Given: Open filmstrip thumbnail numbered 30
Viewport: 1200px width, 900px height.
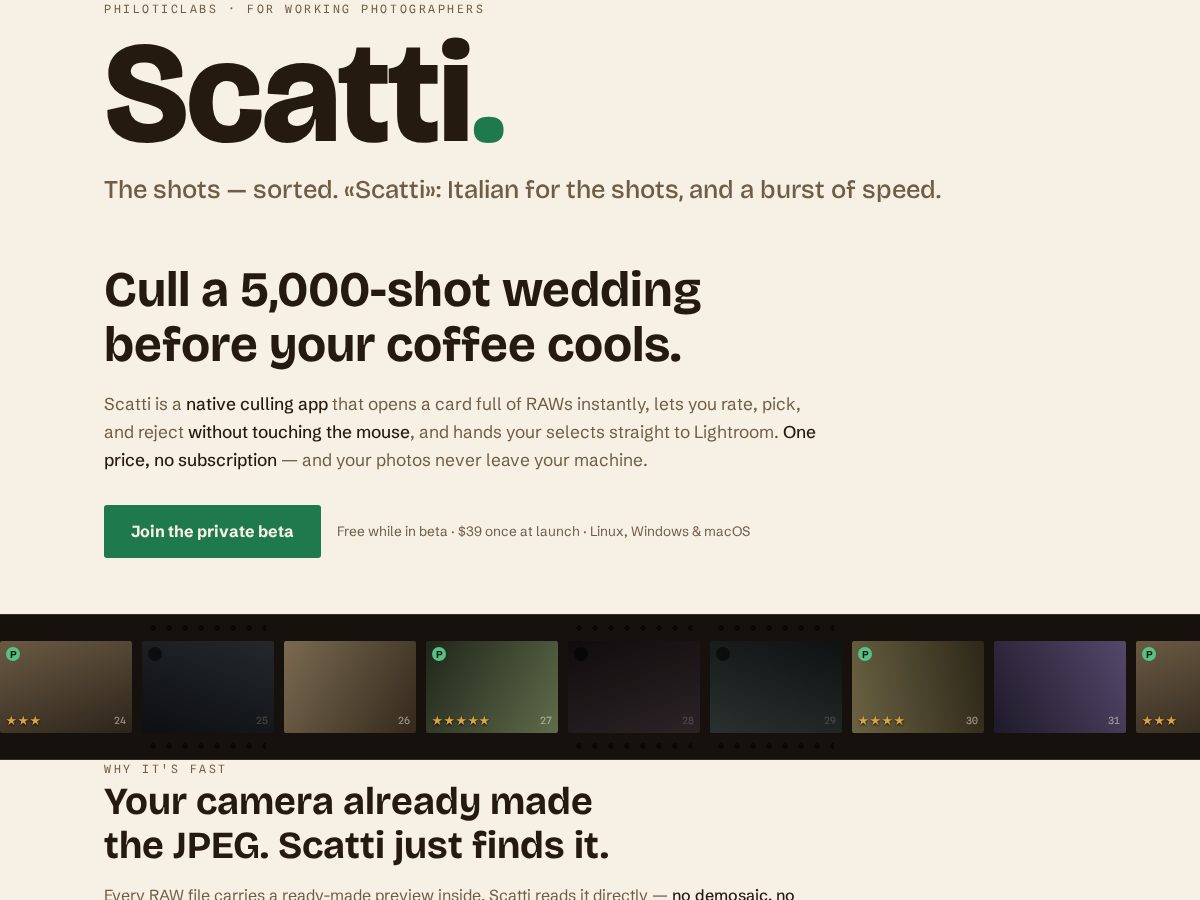Looking at the screenshot, I should tap(918, 687).
